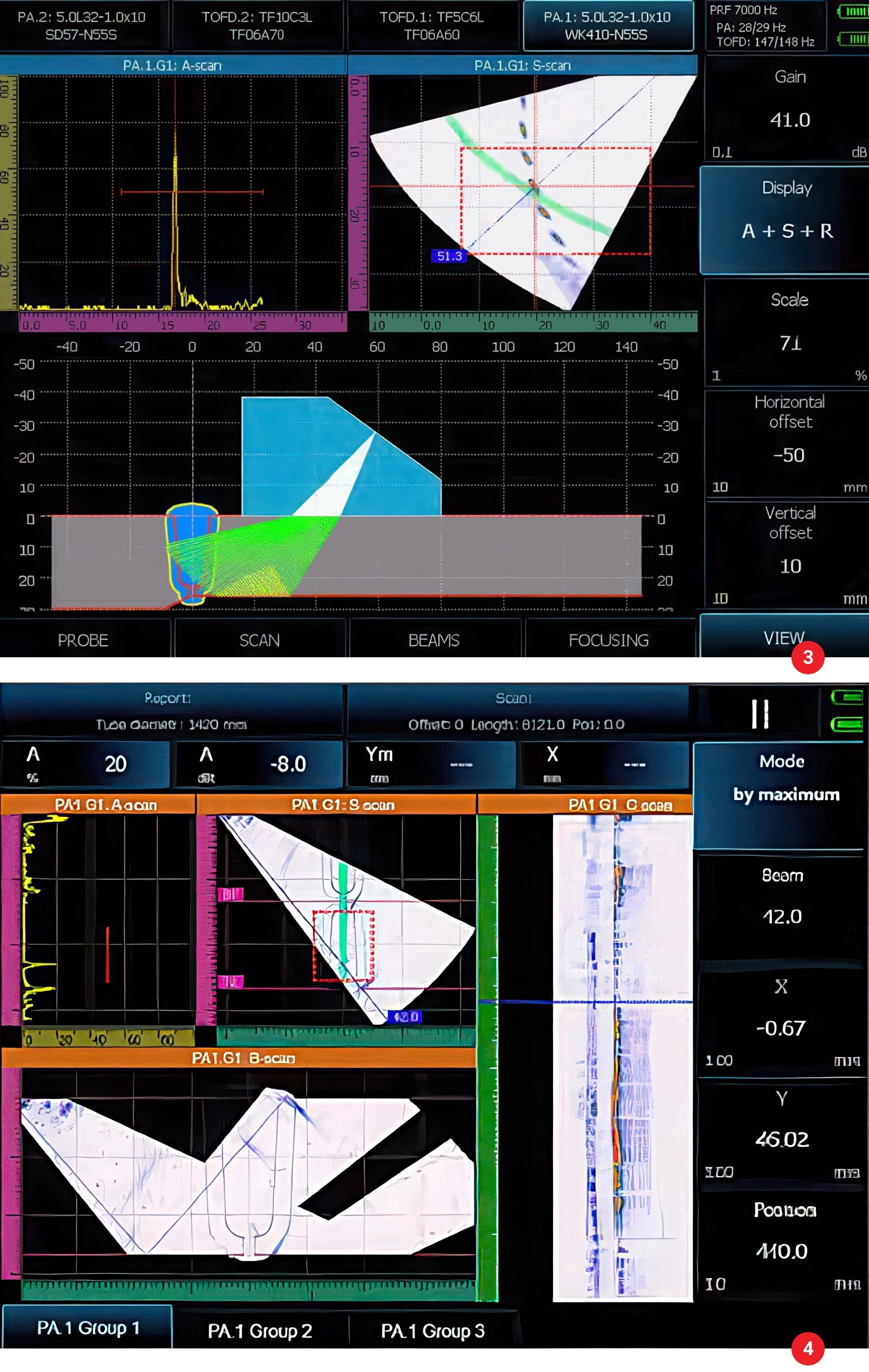Change the Display A + S + R setting
Image resolution: width=869 pixels, height=1372 pixels.
point(786,219)
